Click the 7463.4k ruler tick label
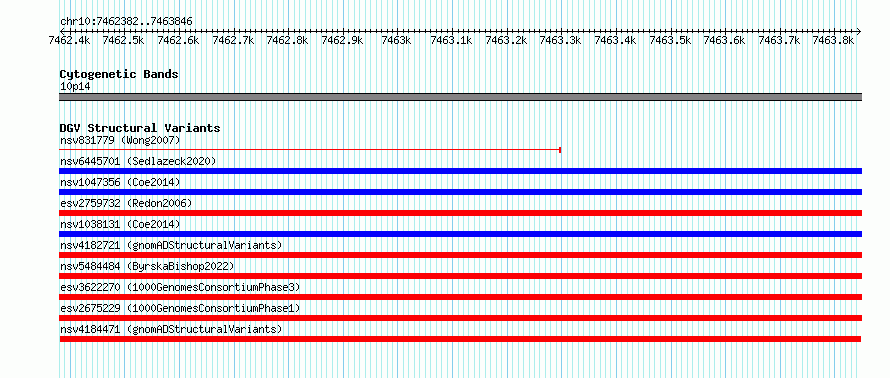 615,40
